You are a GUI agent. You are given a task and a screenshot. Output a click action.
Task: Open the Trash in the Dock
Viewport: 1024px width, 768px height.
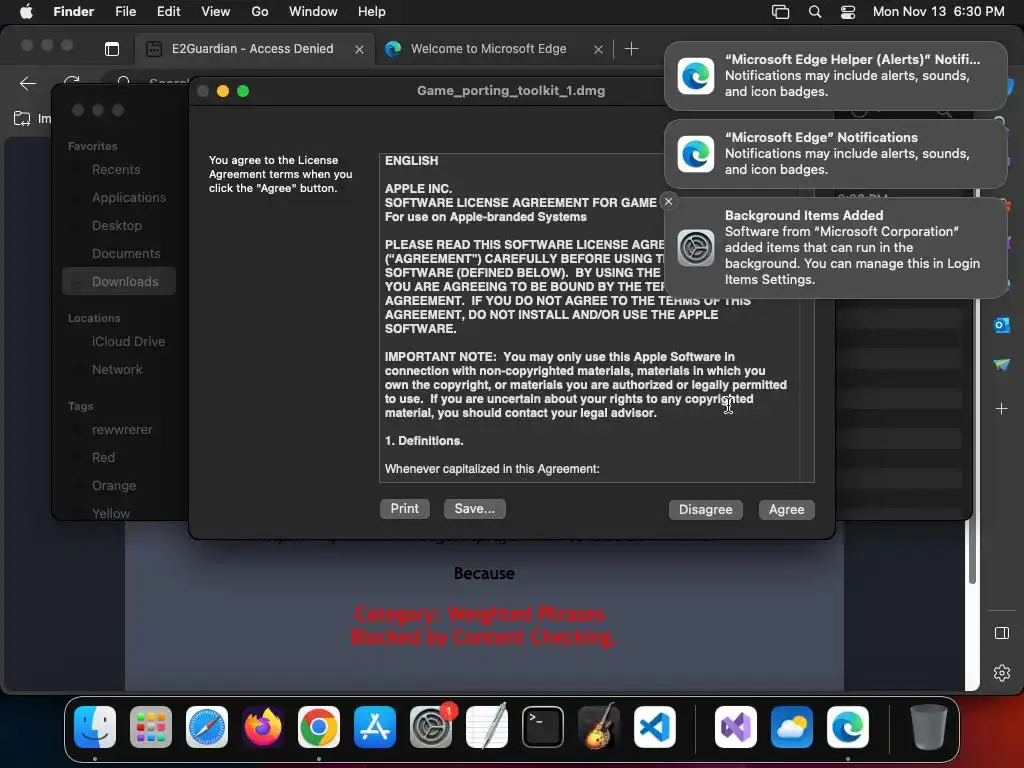click(929, 727)
